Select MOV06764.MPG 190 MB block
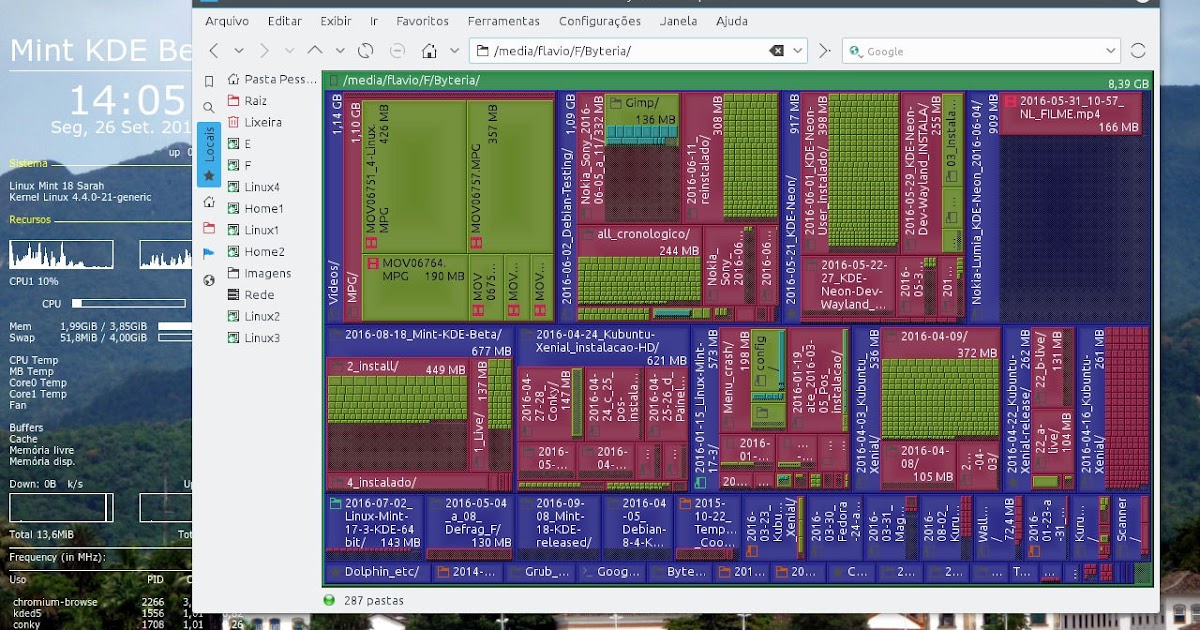The width and height of the screenshot is (1200, 630). 414,287
